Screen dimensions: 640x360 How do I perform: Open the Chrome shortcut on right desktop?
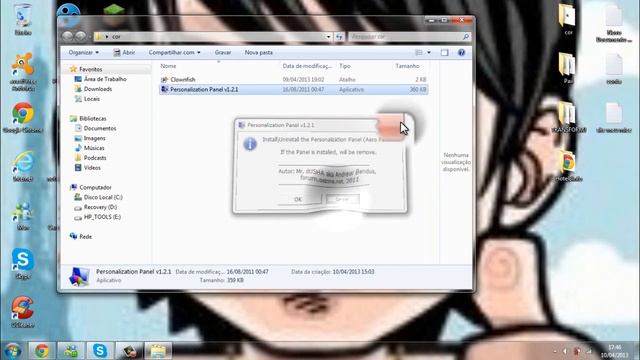click(567, 166)
